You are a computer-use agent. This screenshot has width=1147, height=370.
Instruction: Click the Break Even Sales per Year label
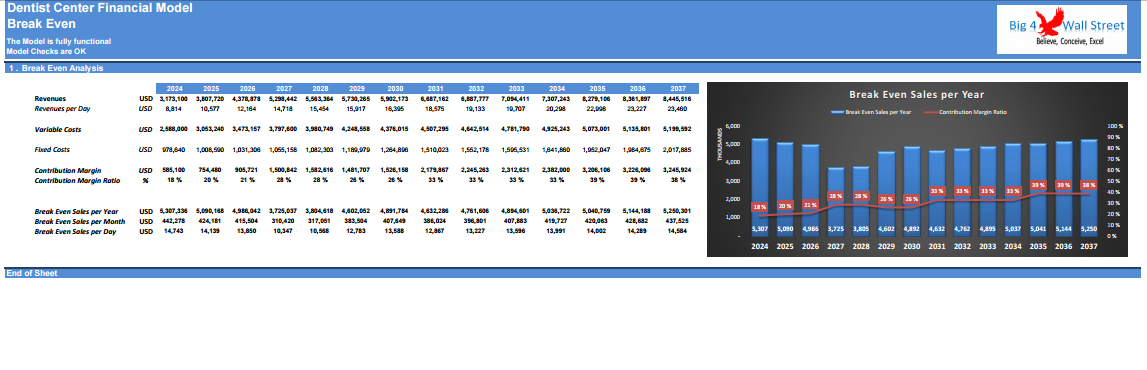coord(77,211)
